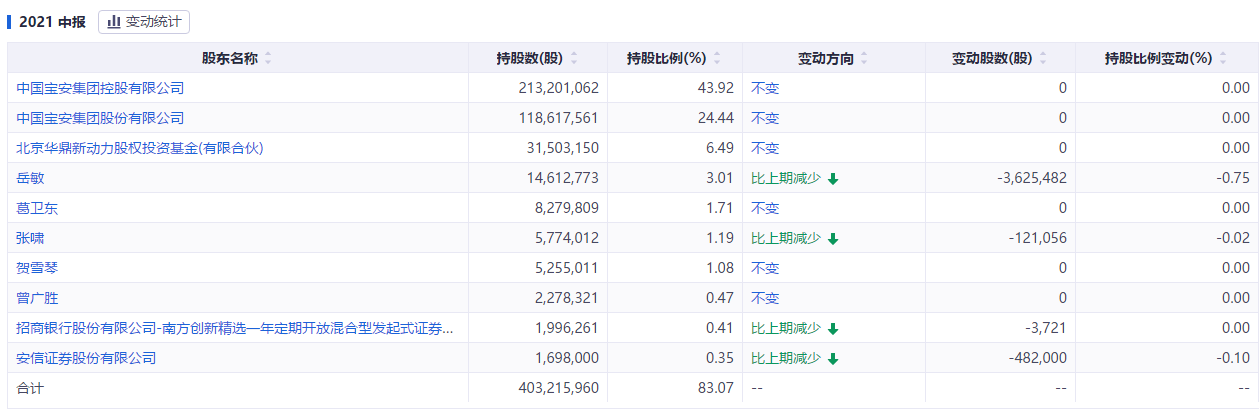
Task: Click 比上期减少 in 张啸 row
Action: point(786,238)
